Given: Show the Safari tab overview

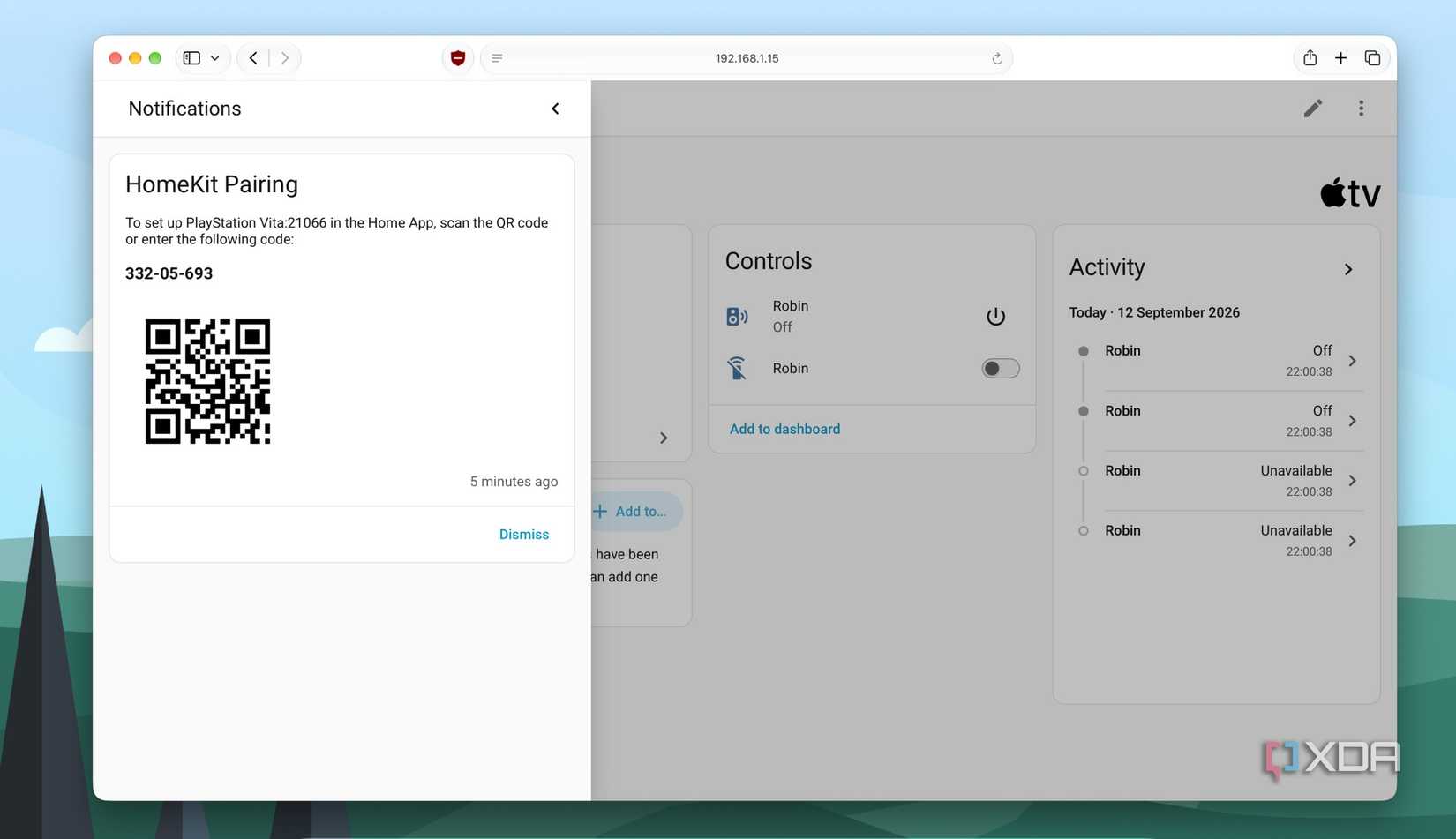Looking at the screenshot, I should tap(1372, 58).
